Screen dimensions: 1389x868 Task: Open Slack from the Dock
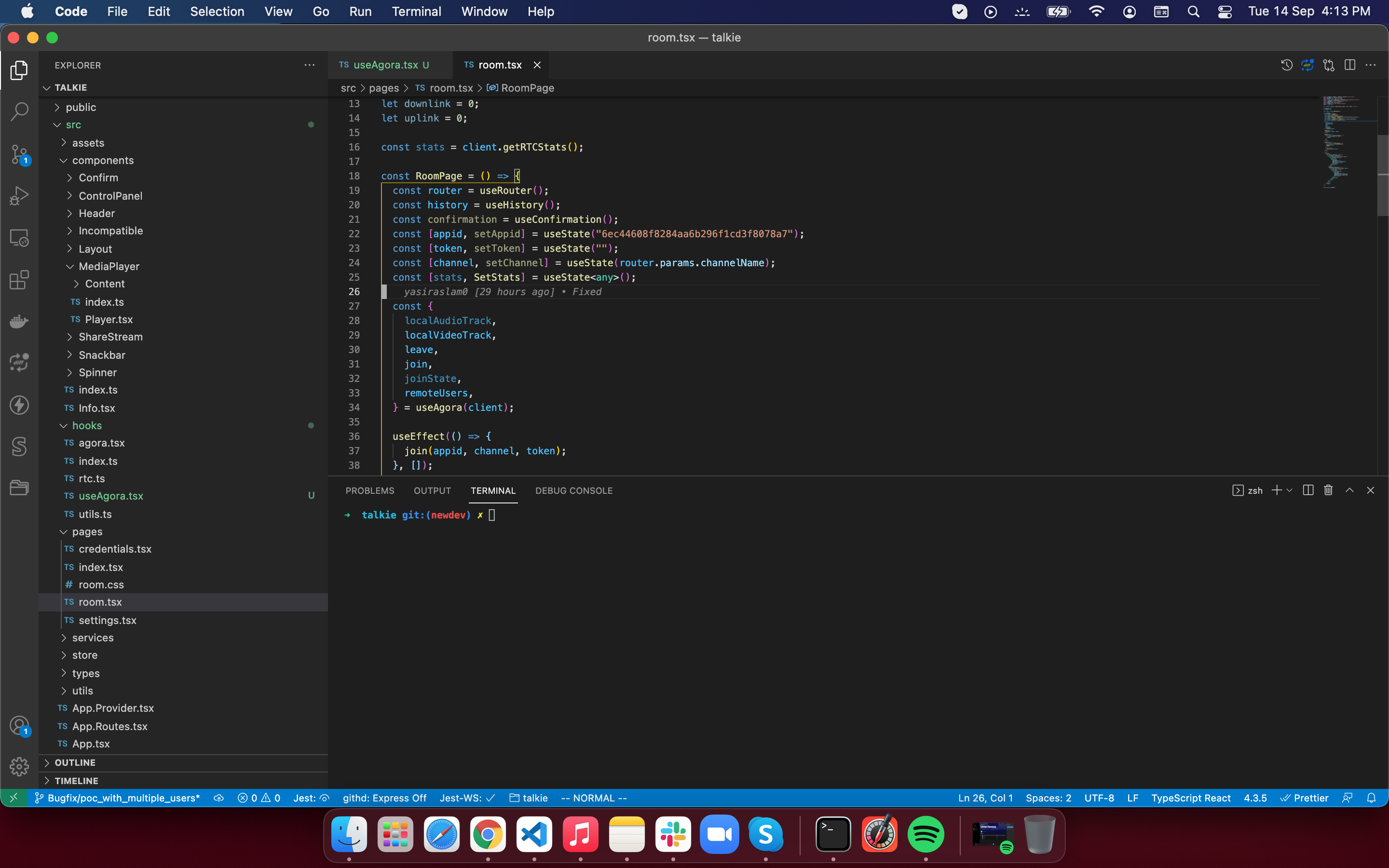(x=673, y=835)
